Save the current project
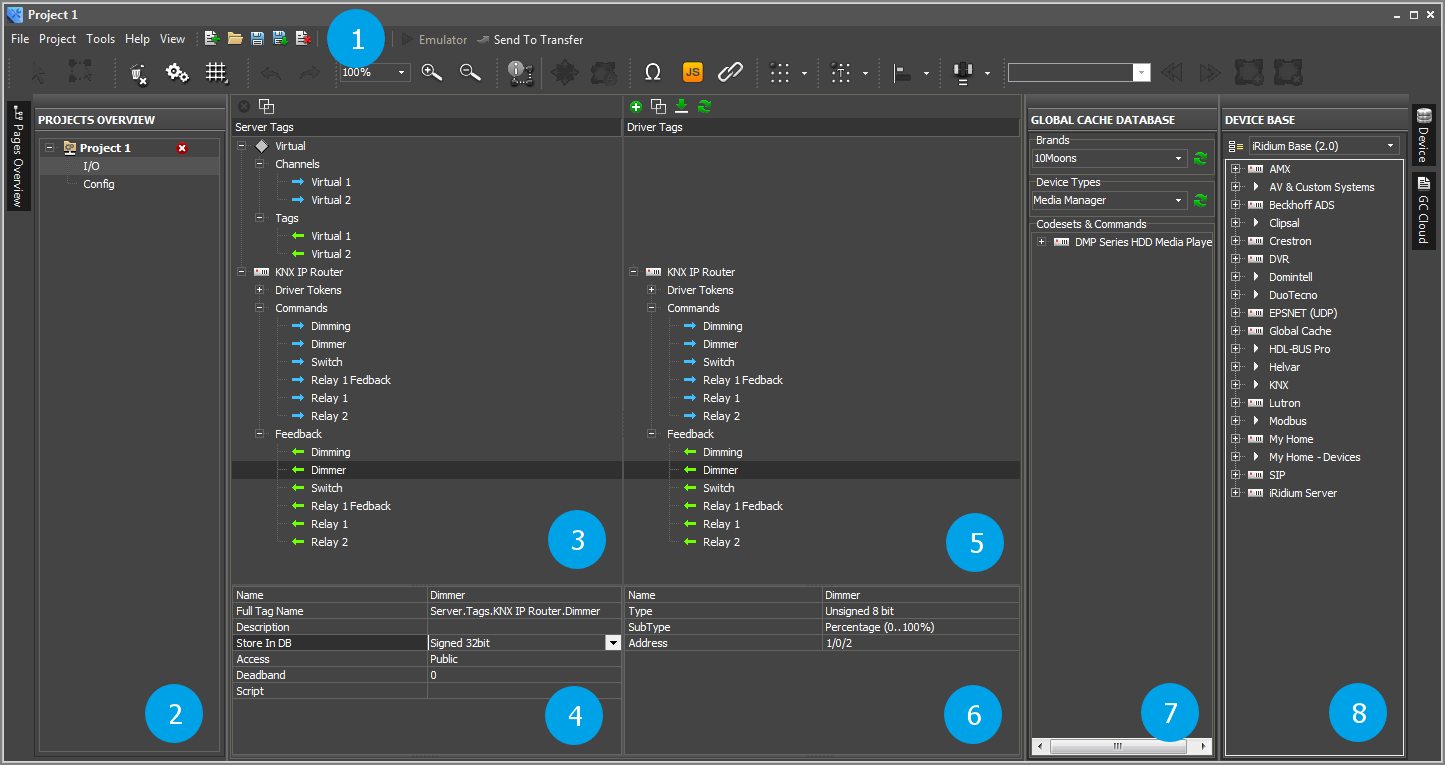1445x765 pixels. (258, 37)
